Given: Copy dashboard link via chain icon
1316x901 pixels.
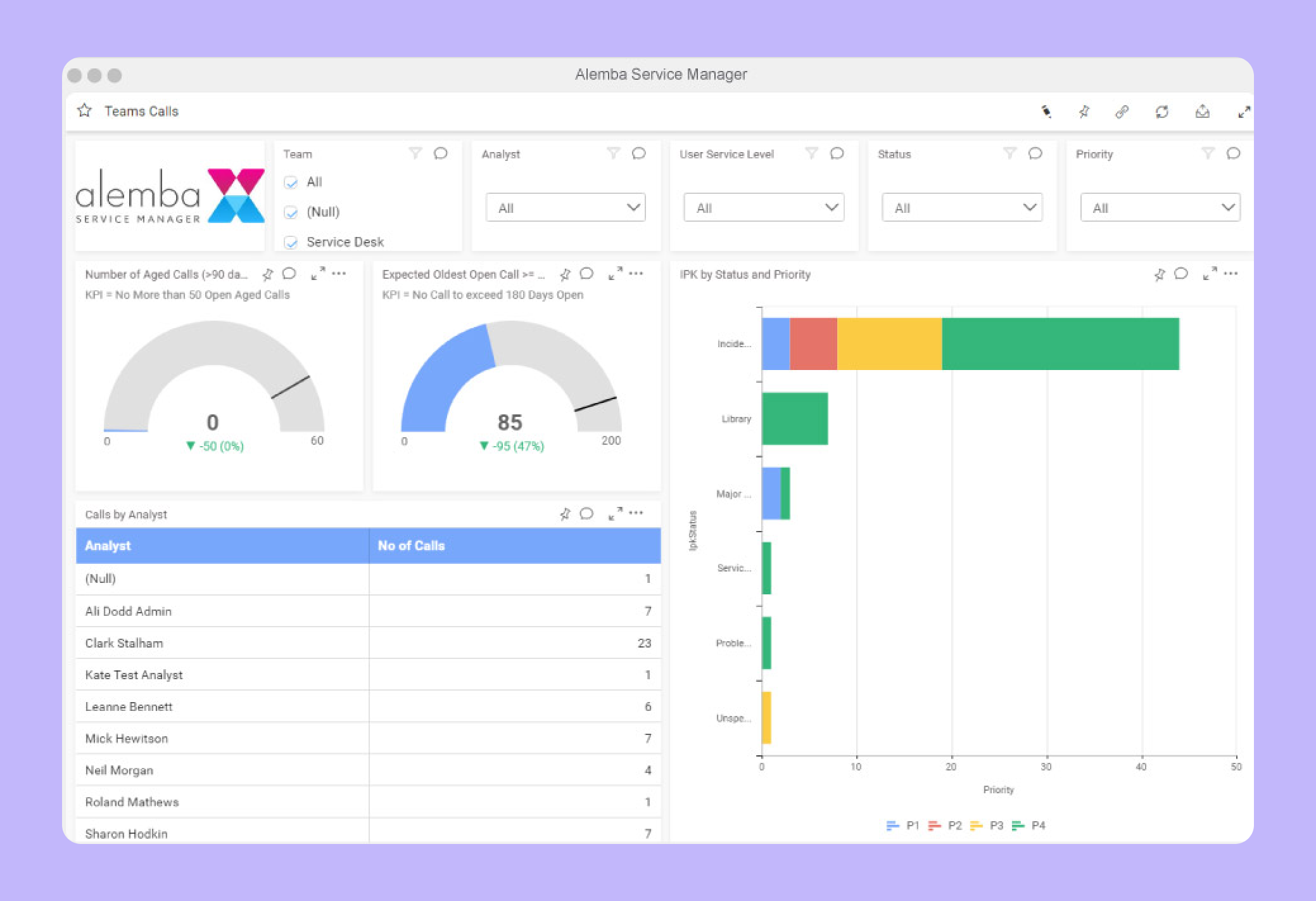Looking at the screenshot, I should pos(1122,112).
